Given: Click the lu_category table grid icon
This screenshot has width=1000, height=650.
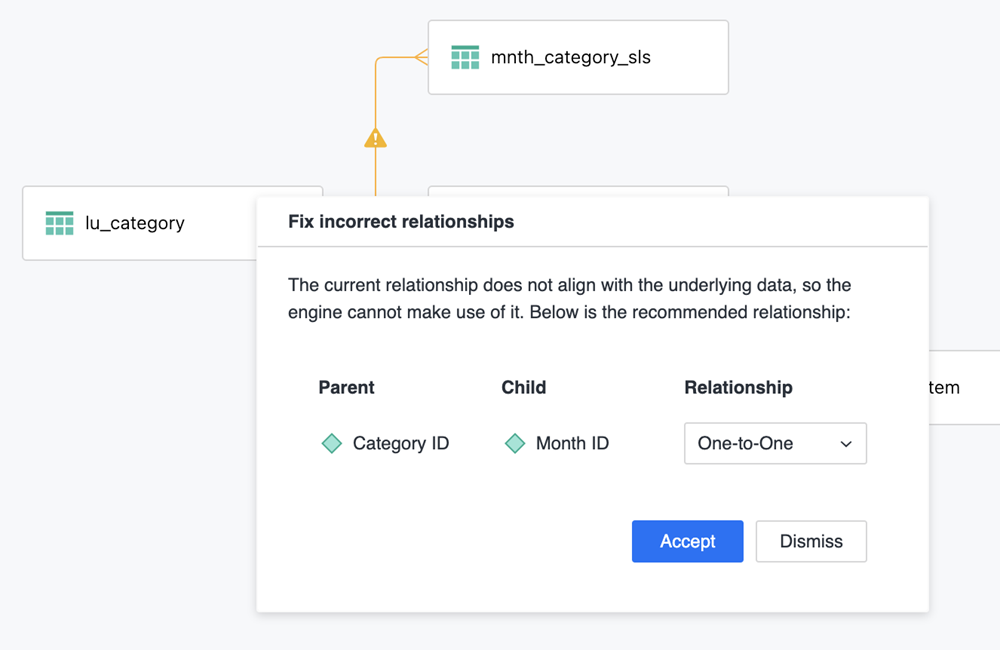Looking at the screenshot, I should [60, 223].
